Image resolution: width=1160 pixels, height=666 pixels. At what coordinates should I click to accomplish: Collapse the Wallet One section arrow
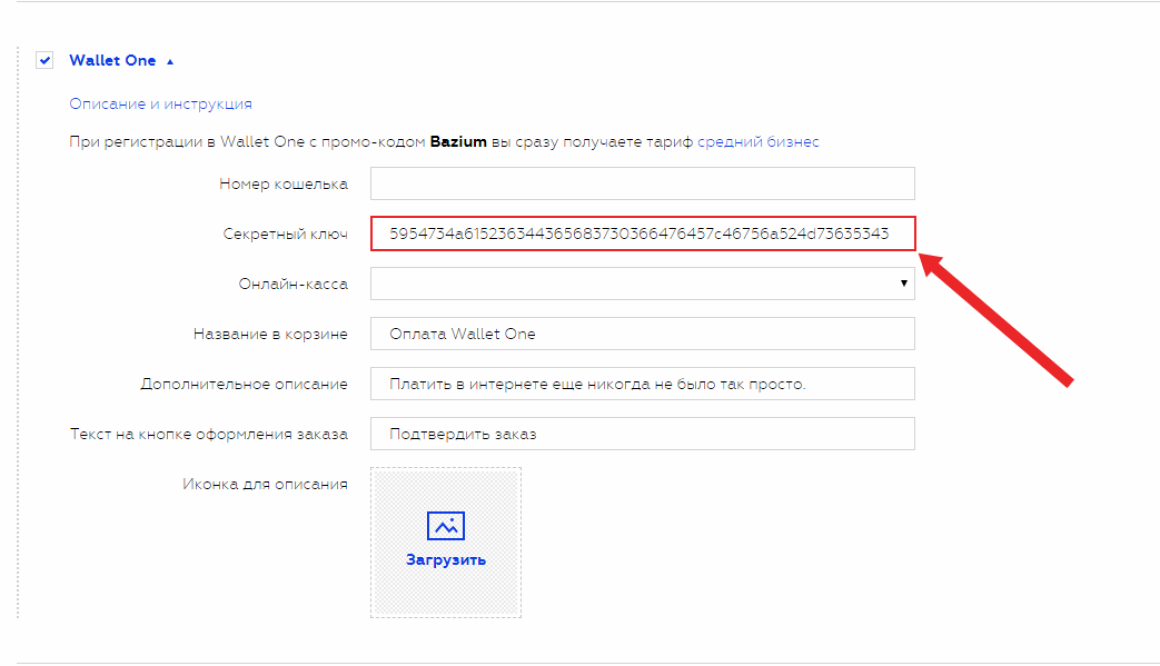(170, 61)
